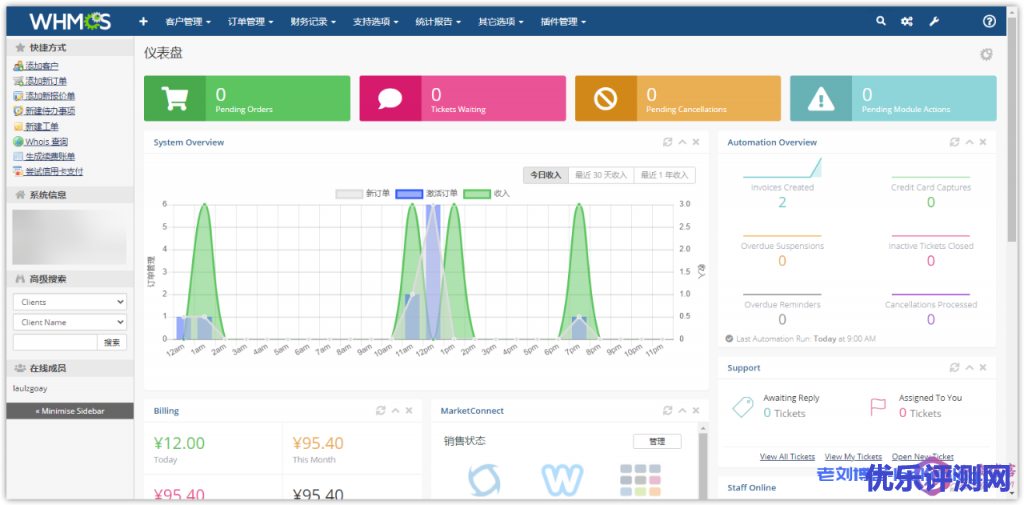Open the Tickets Waiting chat bubble tile
1024x505 pixels.
click(x=390, y=98)
